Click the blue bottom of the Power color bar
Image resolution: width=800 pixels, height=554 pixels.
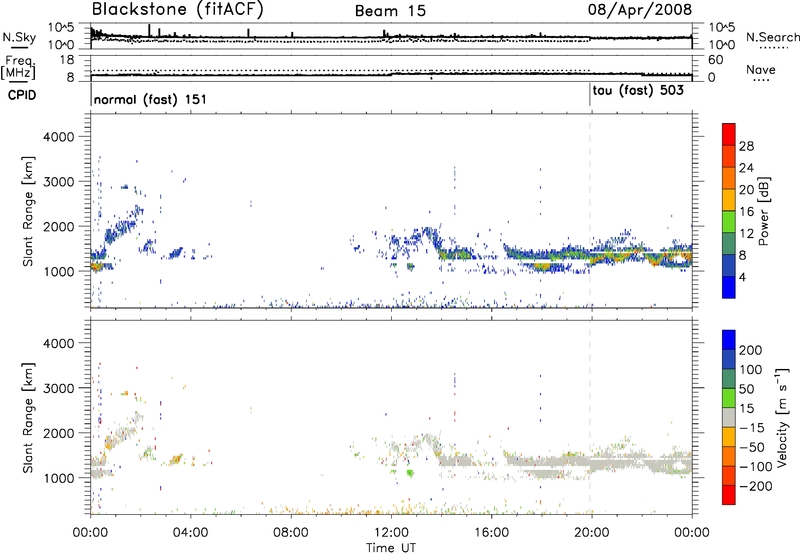click(729, 287)
